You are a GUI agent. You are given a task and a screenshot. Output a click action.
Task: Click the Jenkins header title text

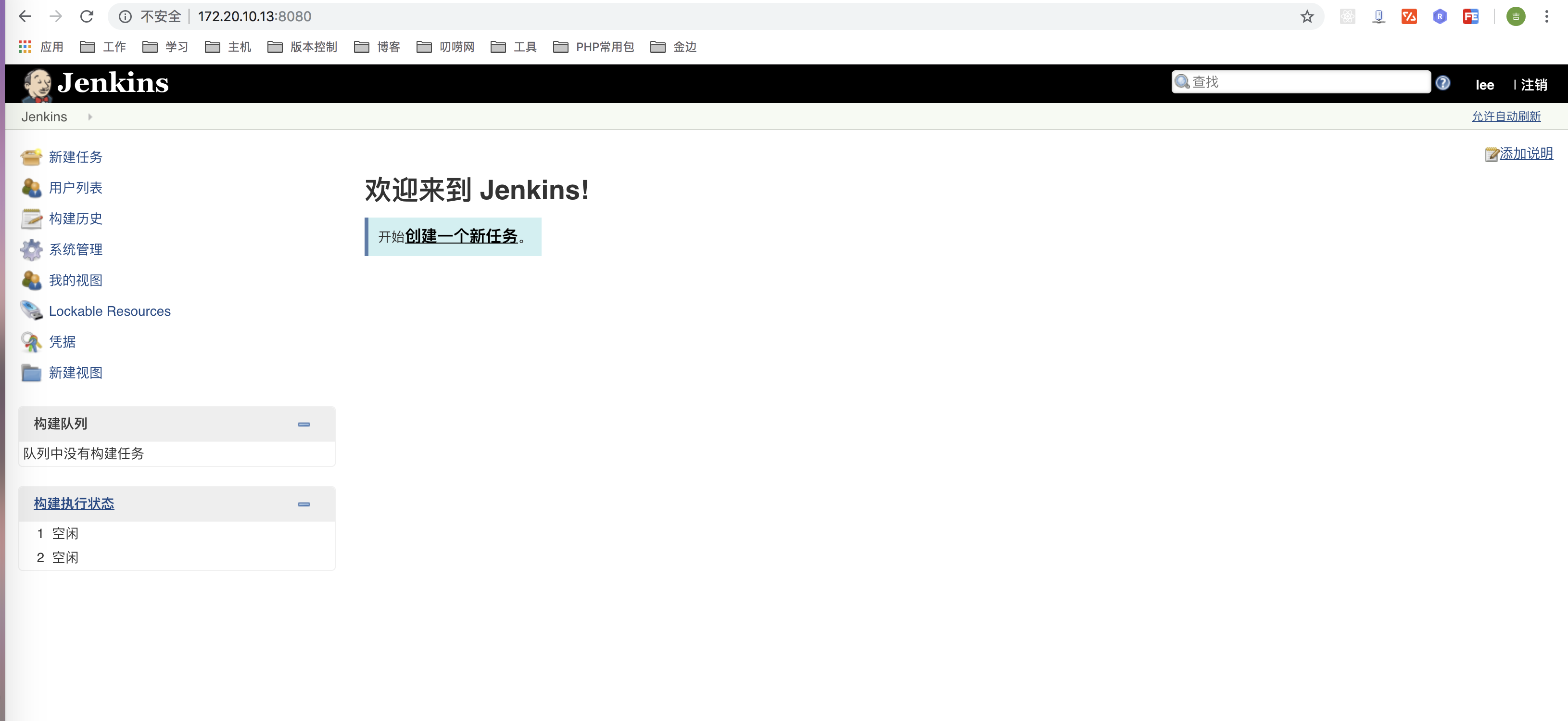coord(113,83)
